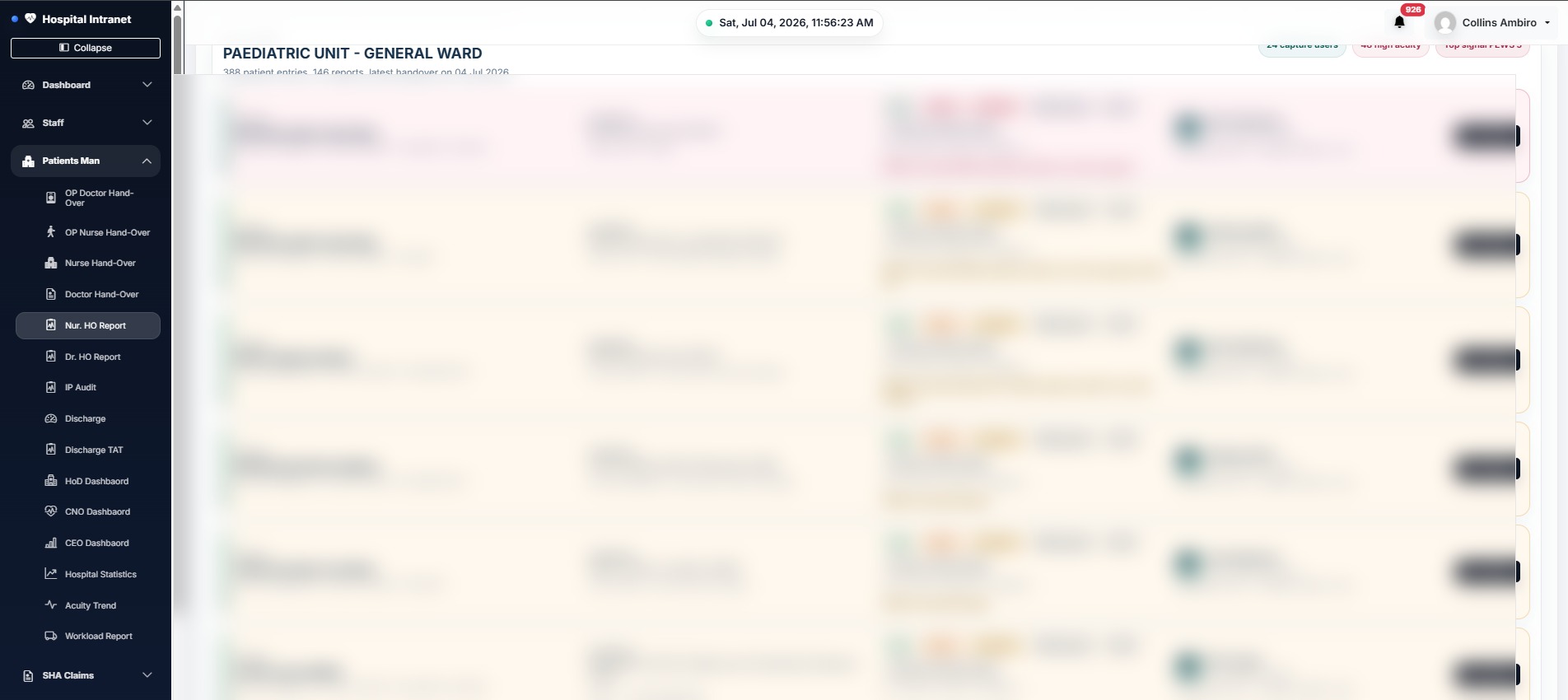Open the Workload Report truck icon

(50, 636)
